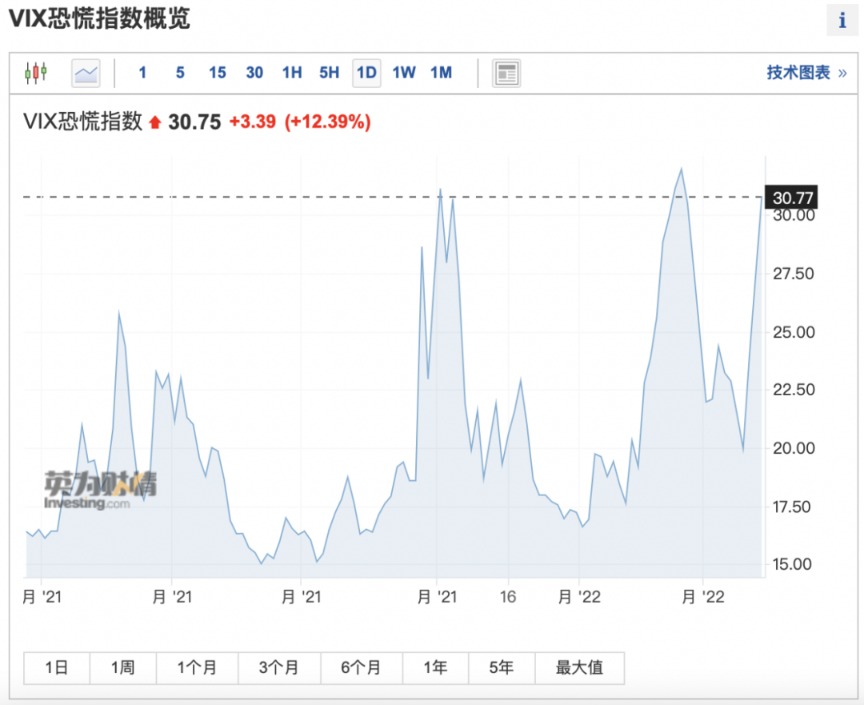Choose the 30-minute interval

pos(254,73)
